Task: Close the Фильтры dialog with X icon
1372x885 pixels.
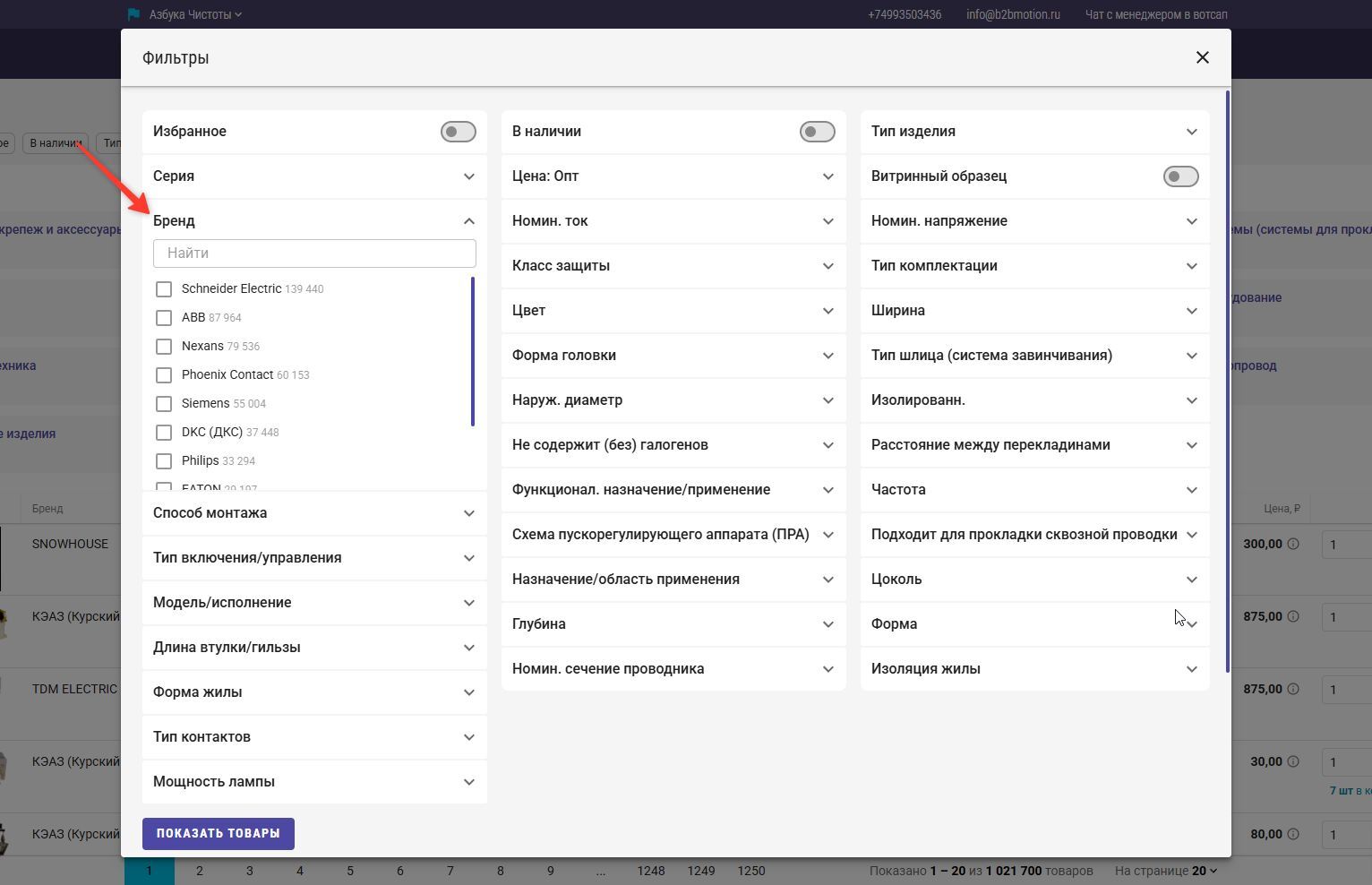Action: point(1202,57)
